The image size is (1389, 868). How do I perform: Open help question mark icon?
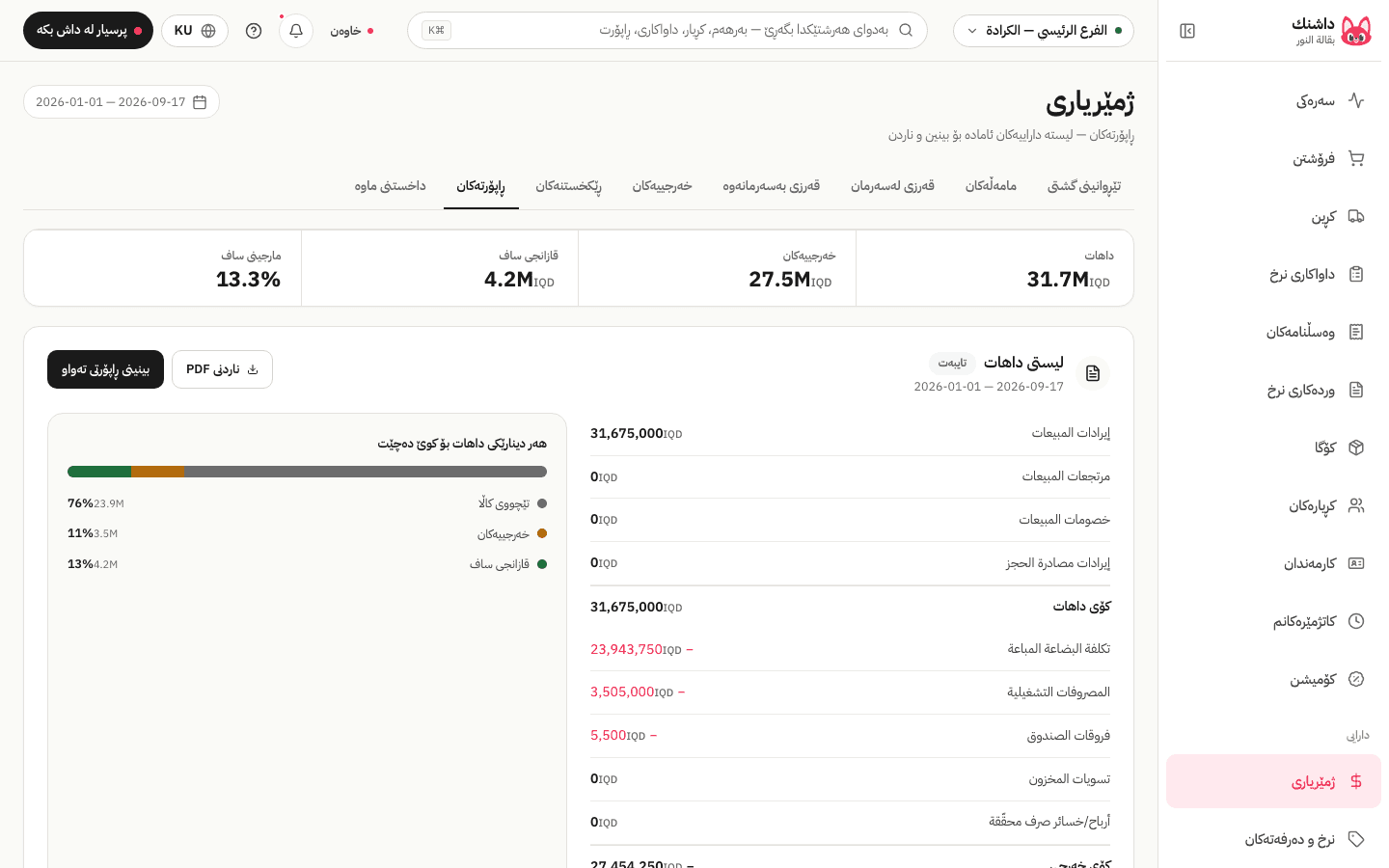pyautogui.click(x=254, y=31)
